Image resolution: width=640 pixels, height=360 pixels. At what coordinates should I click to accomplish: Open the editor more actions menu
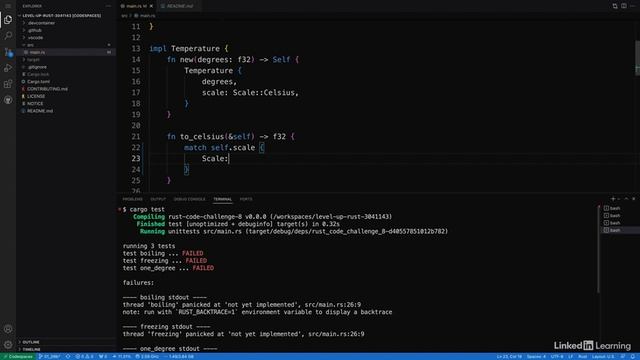(x=633, y=6)
